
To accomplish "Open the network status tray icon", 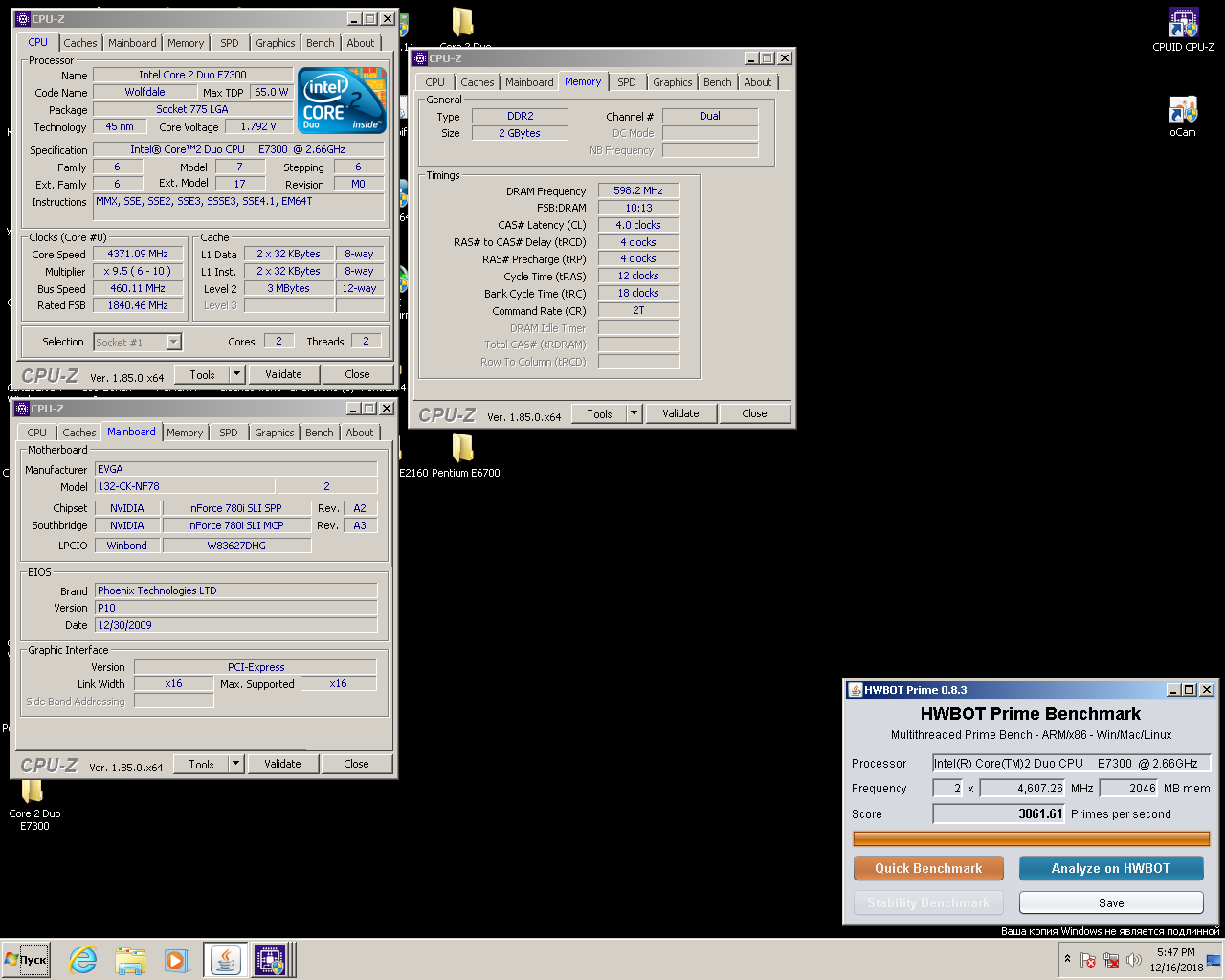I will coord(1111,960).
